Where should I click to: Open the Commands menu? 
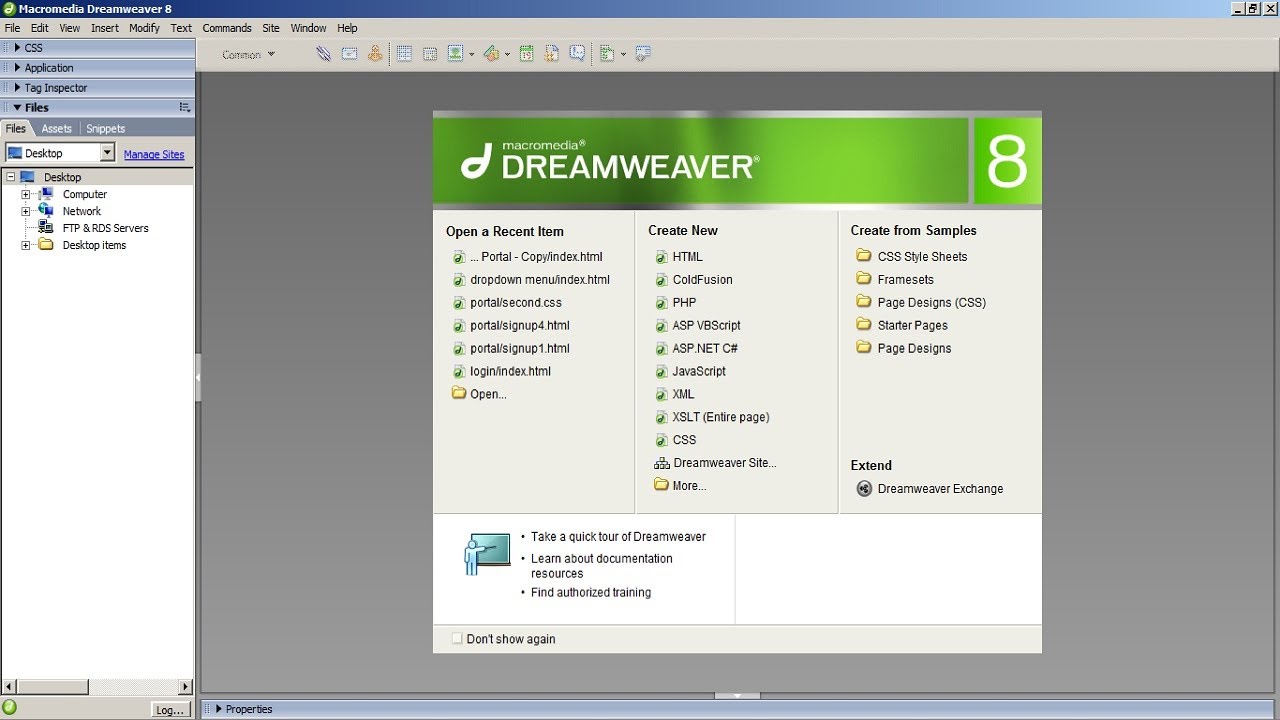click(227, 28)
